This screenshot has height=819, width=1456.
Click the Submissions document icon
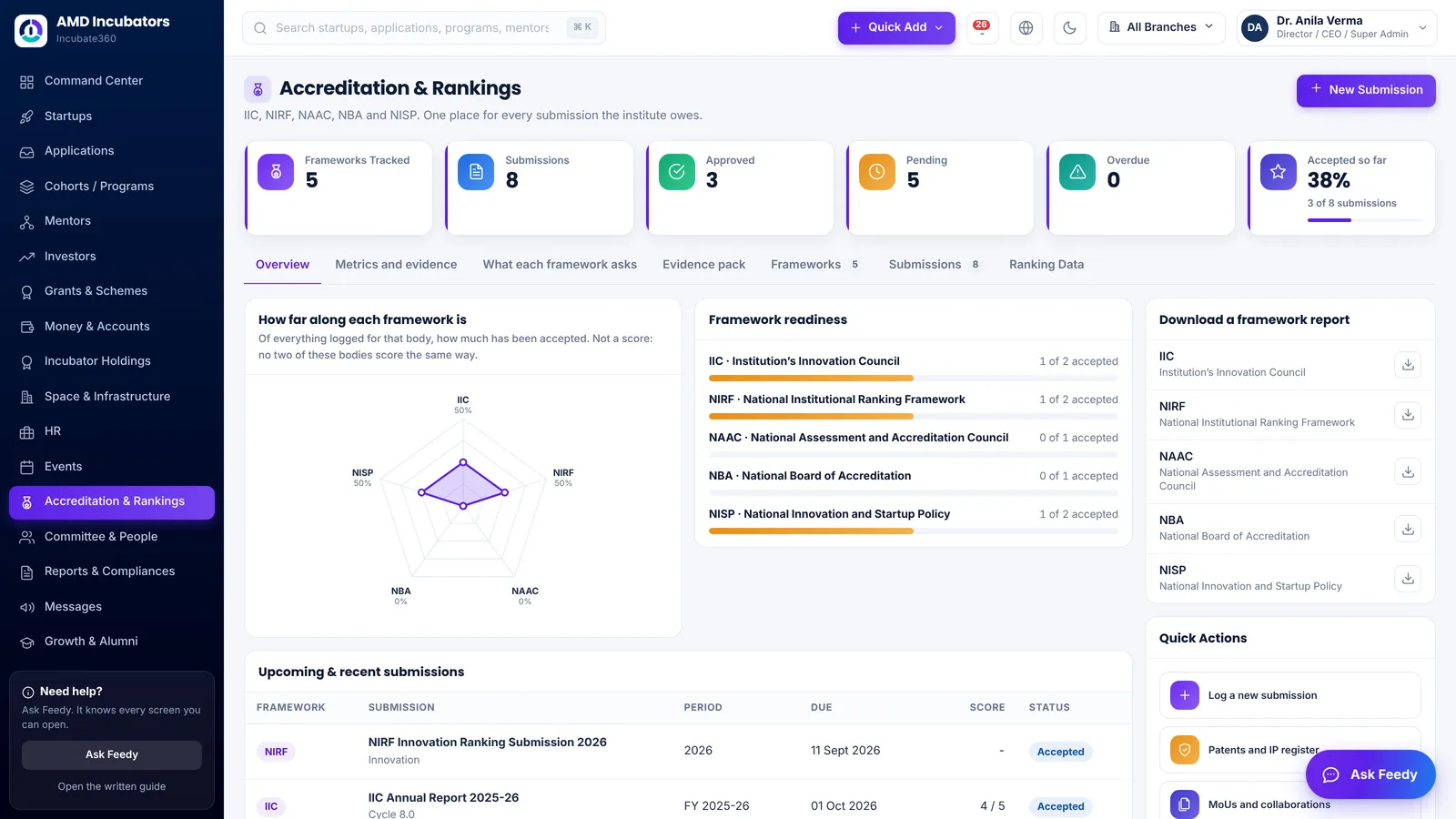476,172
